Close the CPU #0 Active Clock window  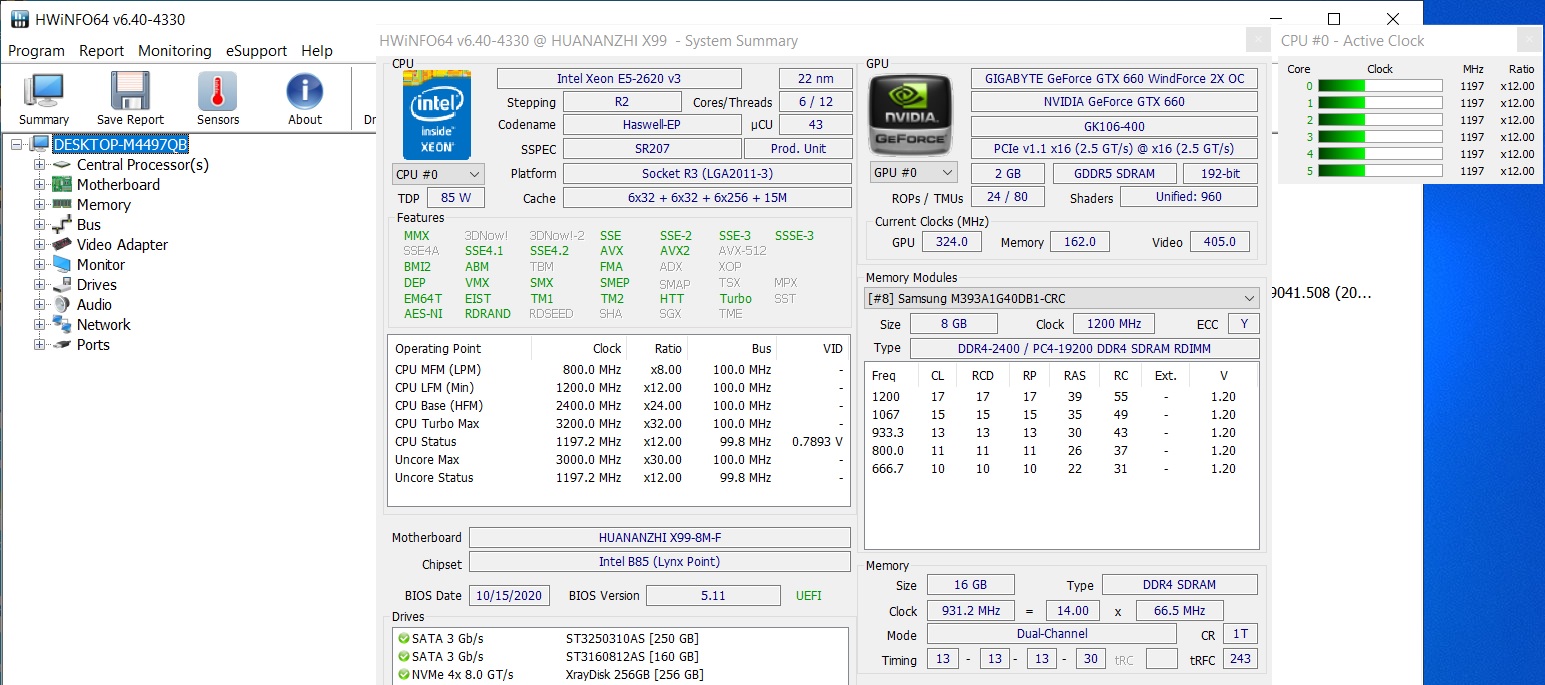[1529, 40]
